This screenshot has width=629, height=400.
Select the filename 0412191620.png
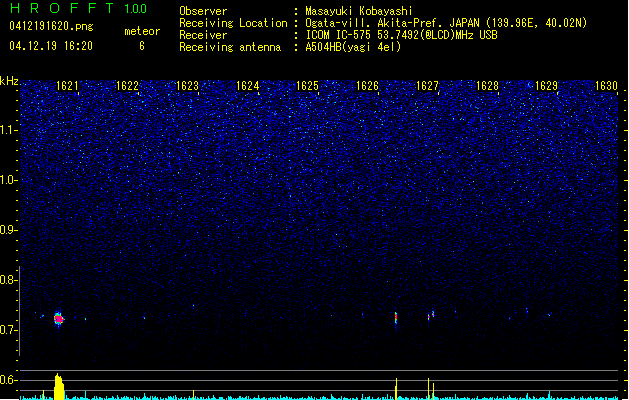[x=51, y=26]
